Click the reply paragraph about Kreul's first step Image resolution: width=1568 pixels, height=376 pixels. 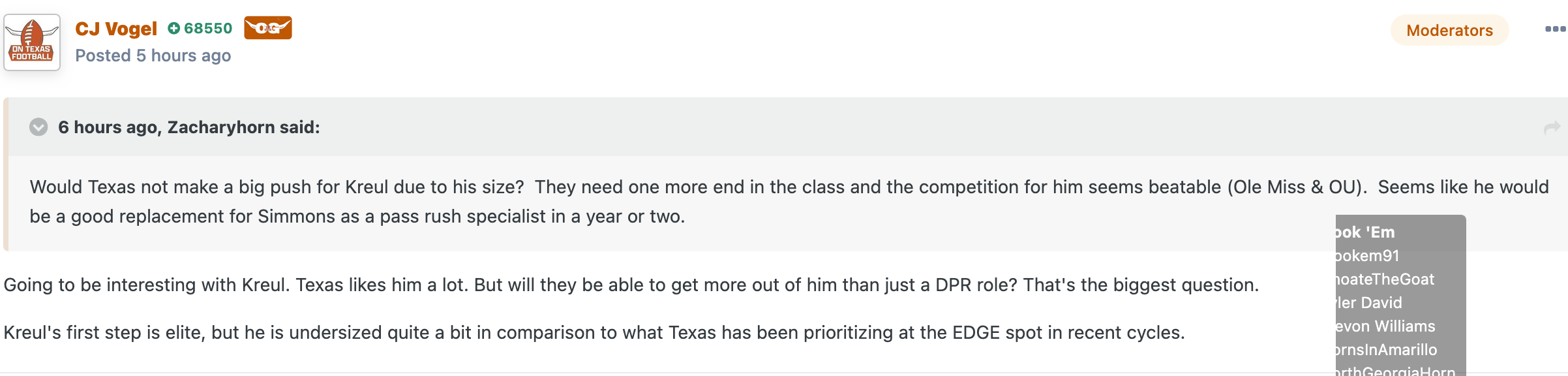594,332
